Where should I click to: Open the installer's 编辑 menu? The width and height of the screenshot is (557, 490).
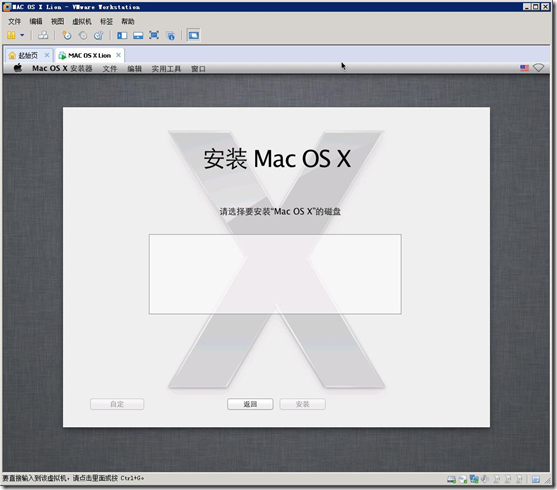click(134, 69)
